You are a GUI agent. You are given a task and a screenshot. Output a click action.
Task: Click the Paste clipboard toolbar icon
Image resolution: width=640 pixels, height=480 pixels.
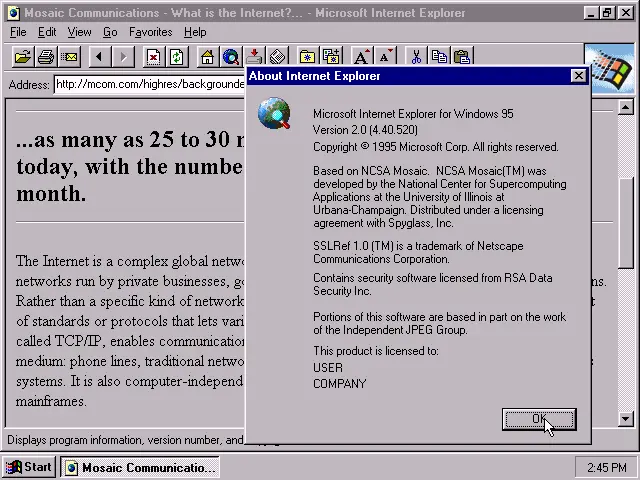(x=462, y=56)
